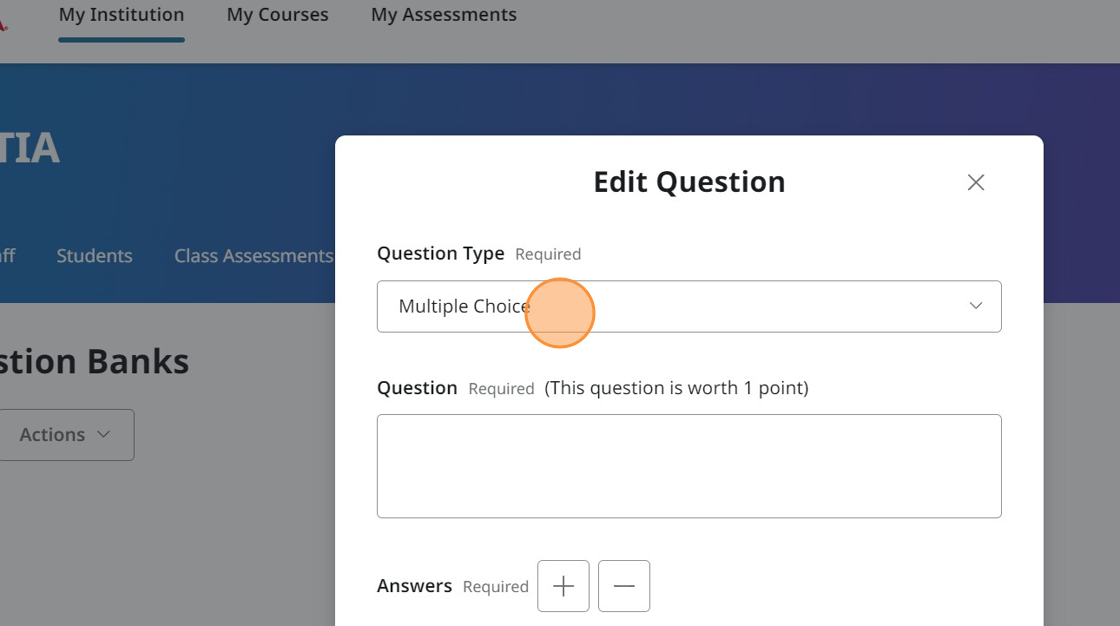Screen dimensions: 1120x626
Task: Click the chevron arrow in Question Type
Action: [x=976, y=306]
